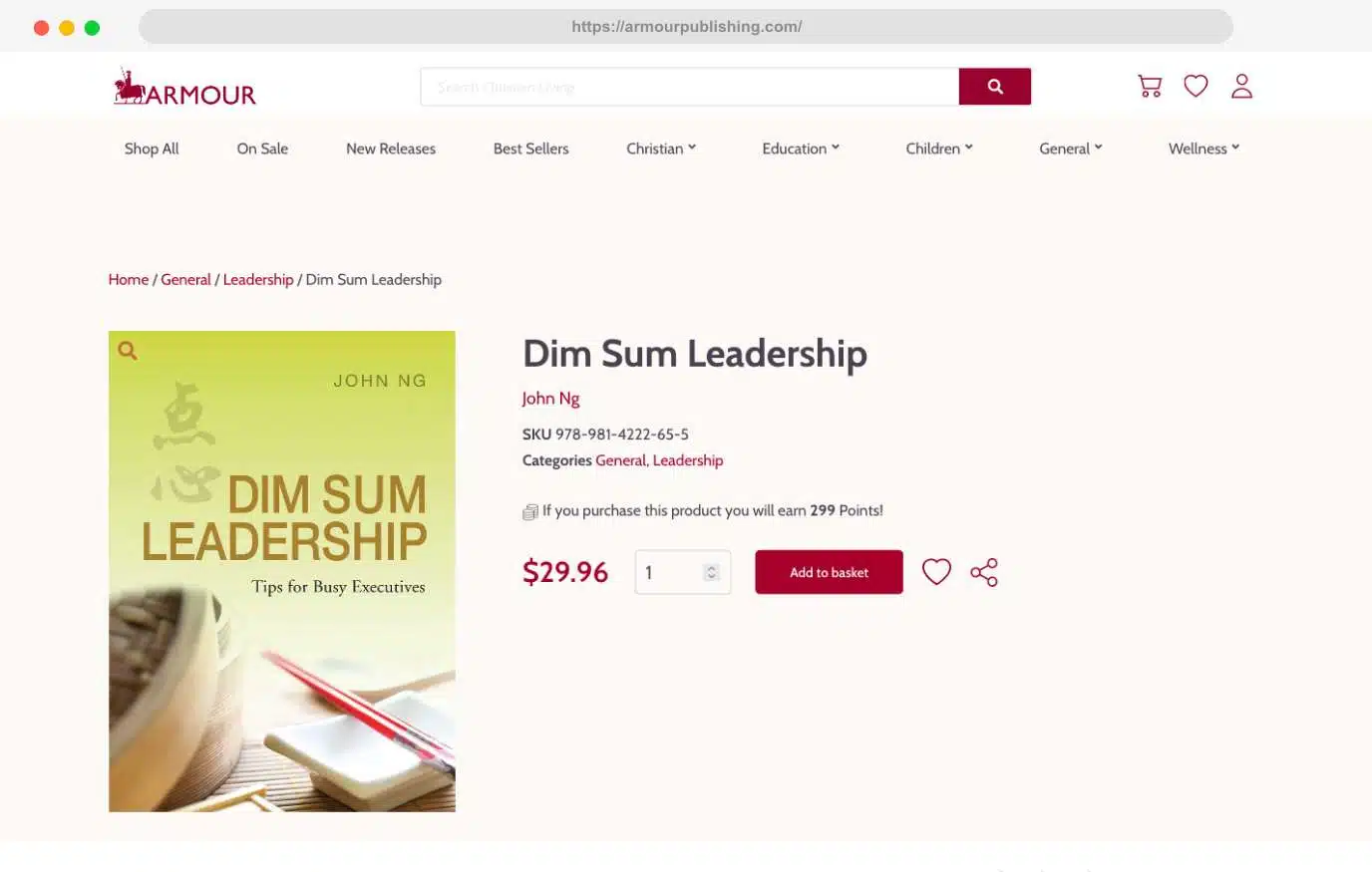Open the wishlist heart in header

point(1196,87)
